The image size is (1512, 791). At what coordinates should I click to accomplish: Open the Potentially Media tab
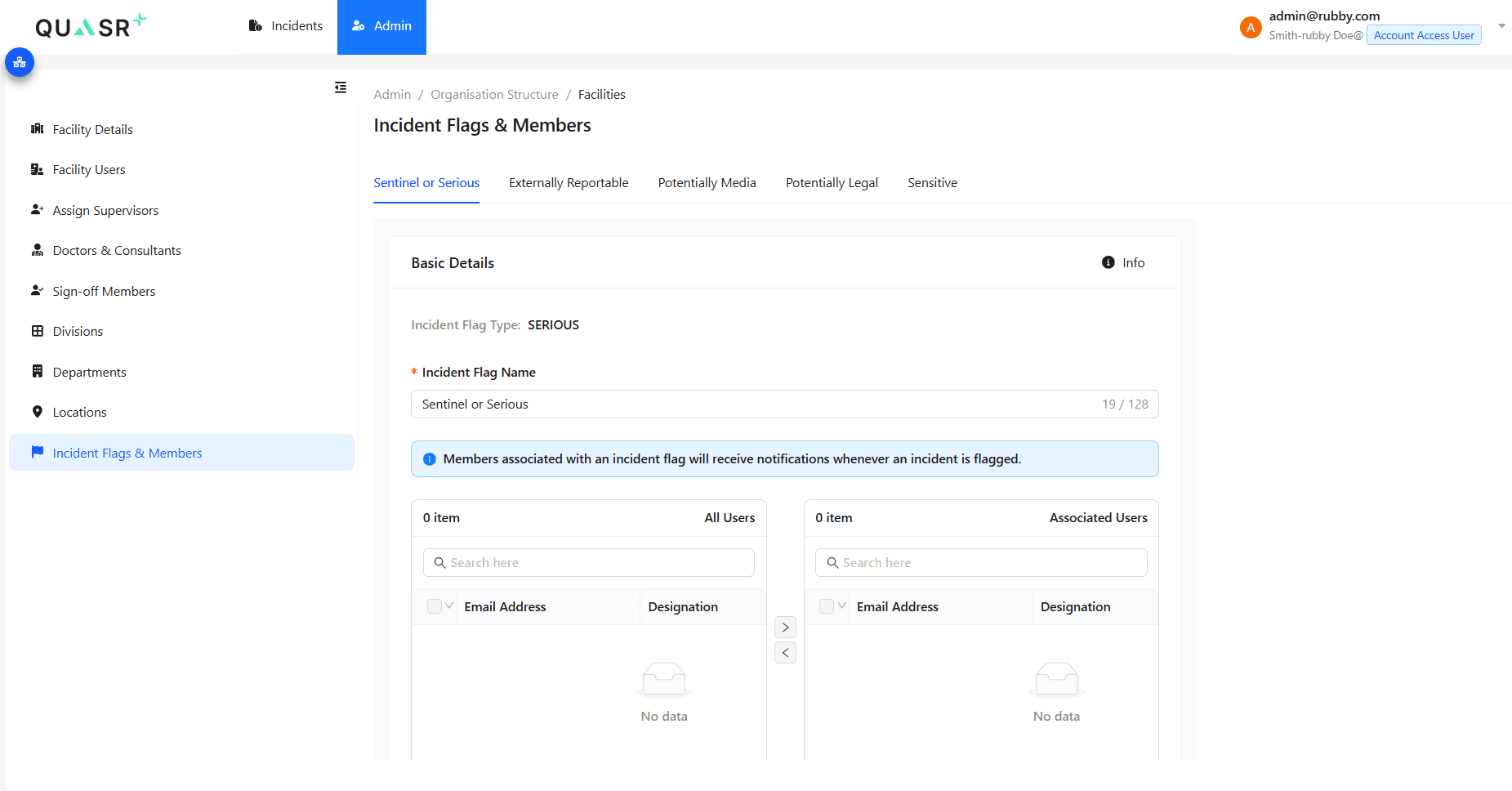[707, 182]
